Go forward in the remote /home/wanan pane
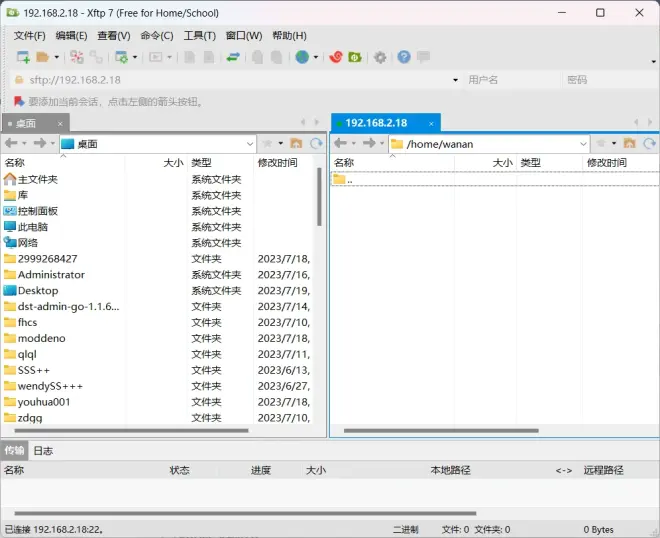Viewport: 660px width, 538px height. pyautogui.click(x=369, y=143)
